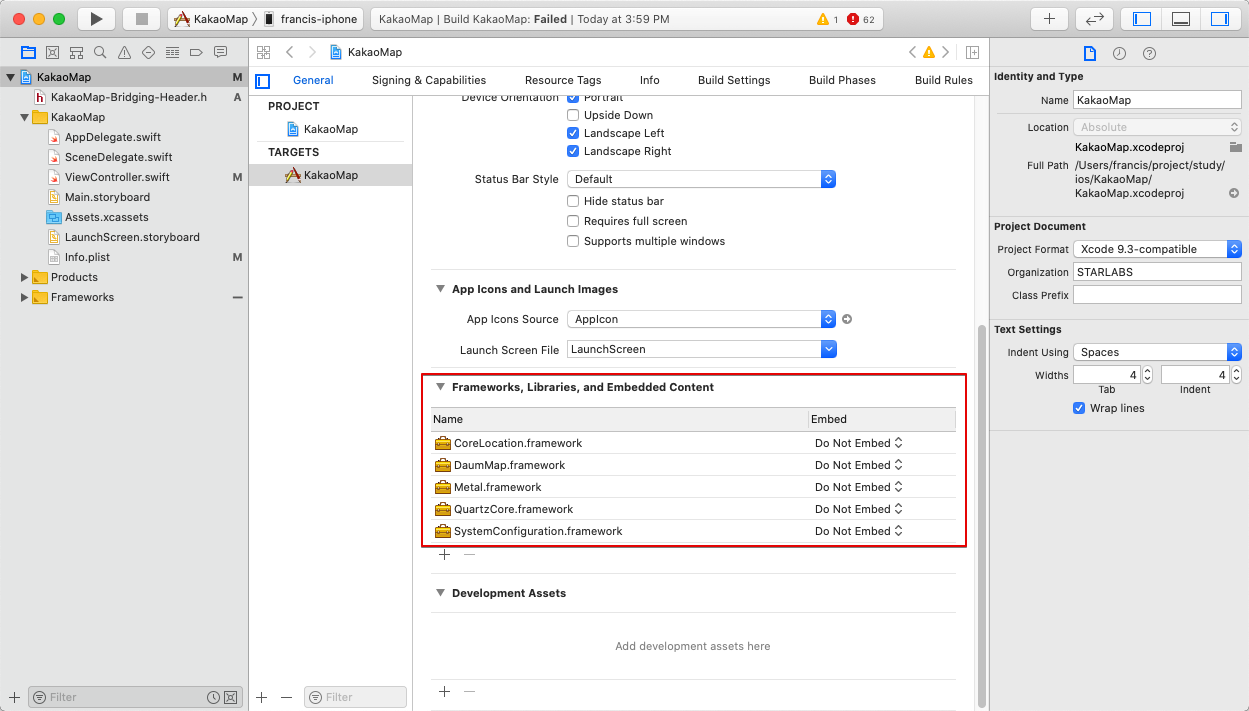Select the KakaoMap target

[x=330, y=175]
